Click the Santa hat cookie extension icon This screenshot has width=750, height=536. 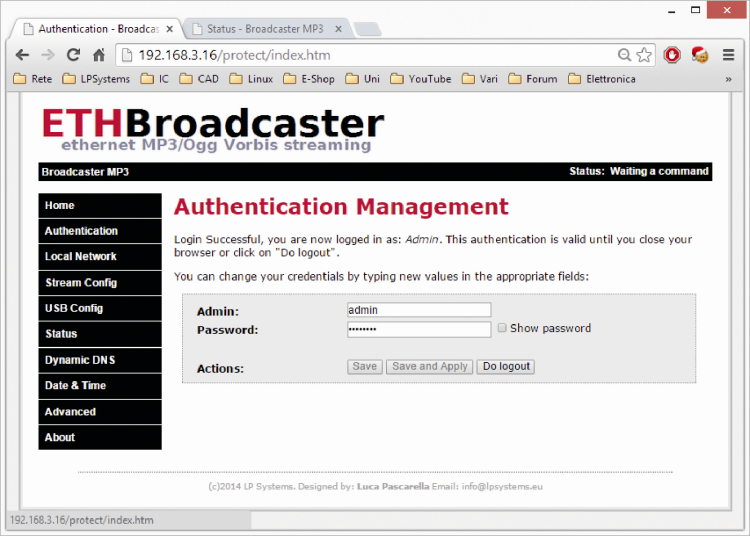700,55
